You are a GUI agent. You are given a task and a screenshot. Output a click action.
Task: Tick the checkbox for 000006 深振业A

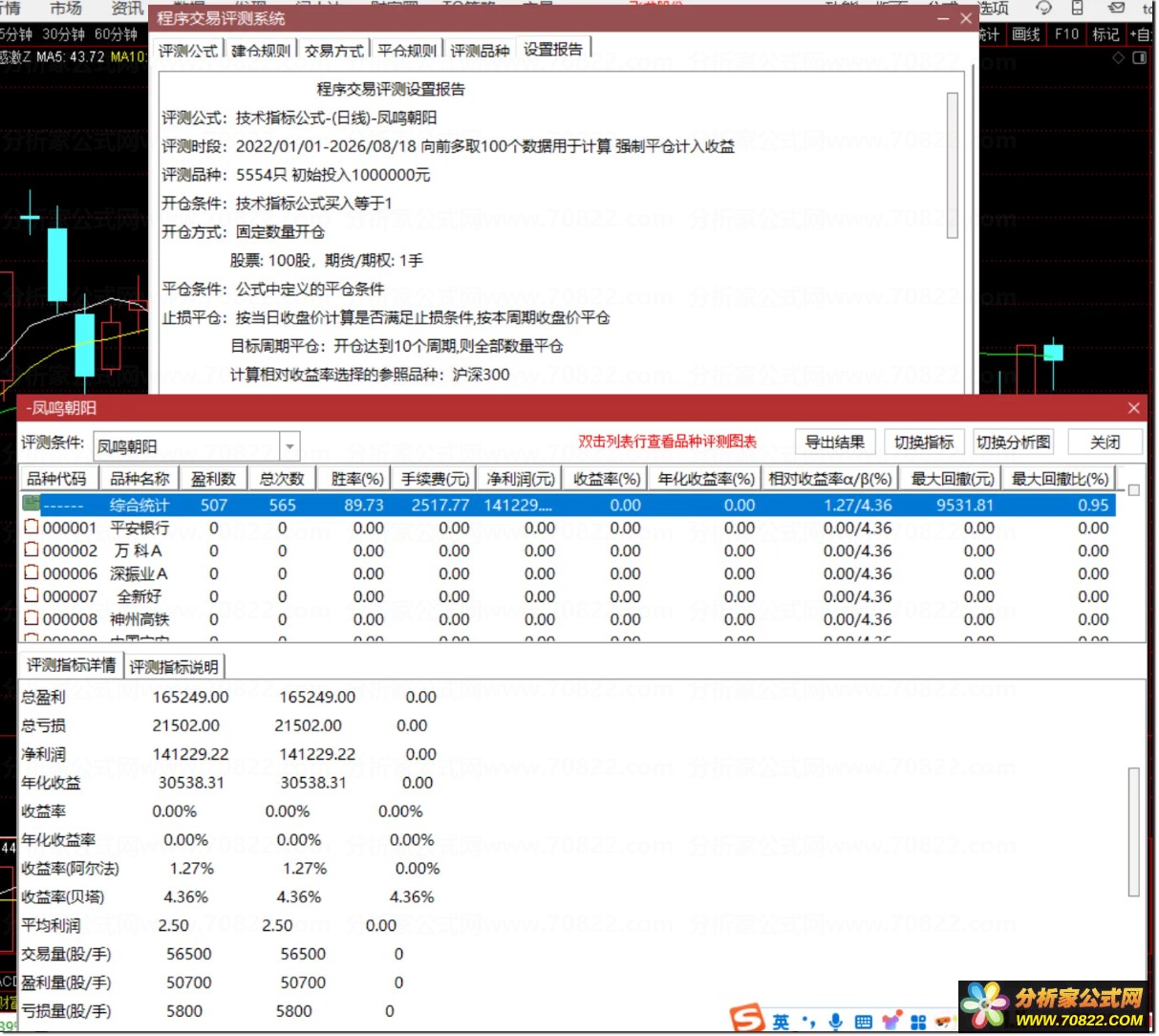(31, 572)
